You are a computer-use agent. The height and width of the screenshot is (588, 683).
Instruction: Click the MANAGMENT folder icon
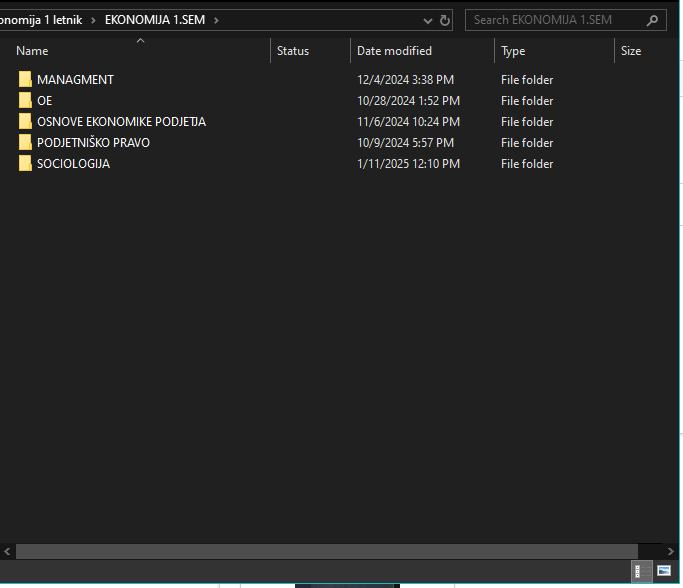25,80
